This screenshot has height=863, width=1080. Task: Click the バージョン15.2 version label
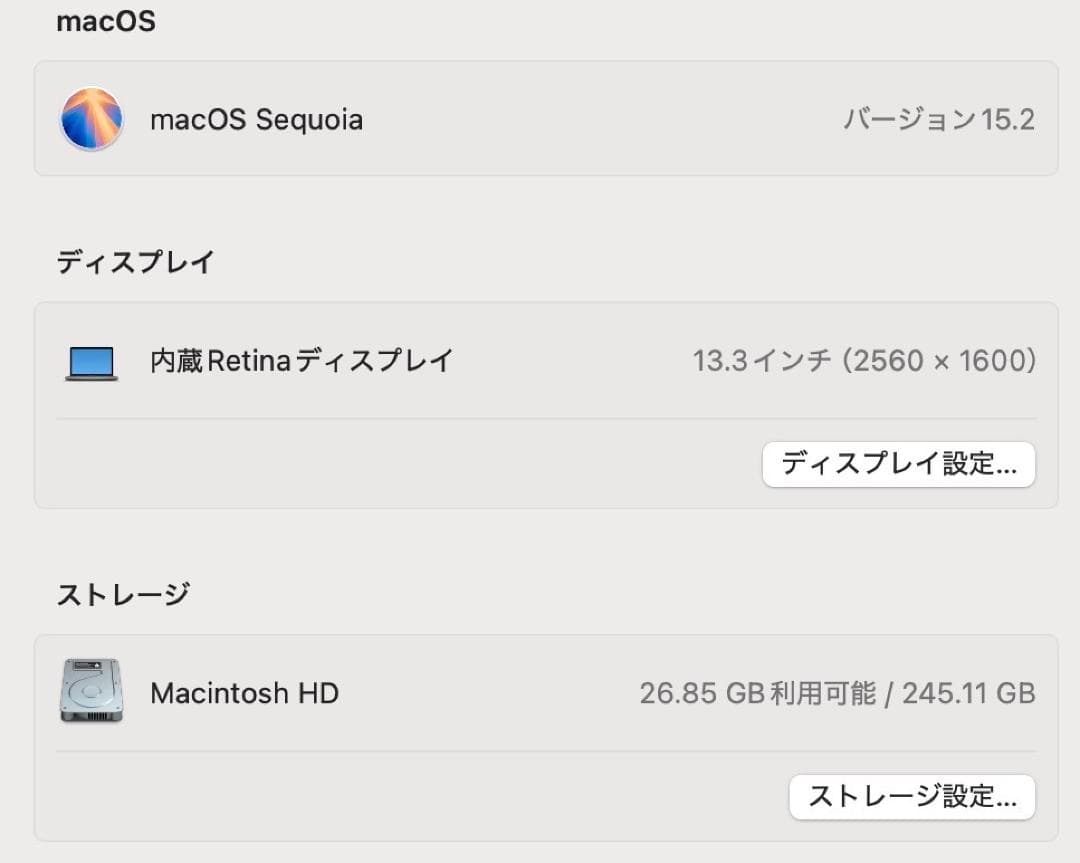tap(941, 119)
